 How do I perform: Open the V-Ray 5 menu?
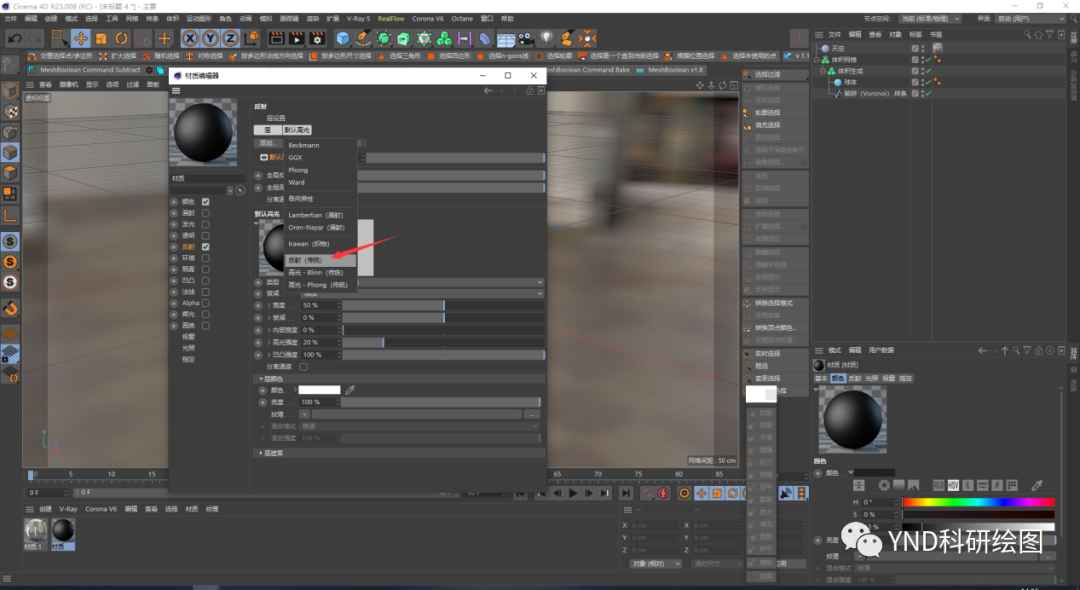point(358,19)
